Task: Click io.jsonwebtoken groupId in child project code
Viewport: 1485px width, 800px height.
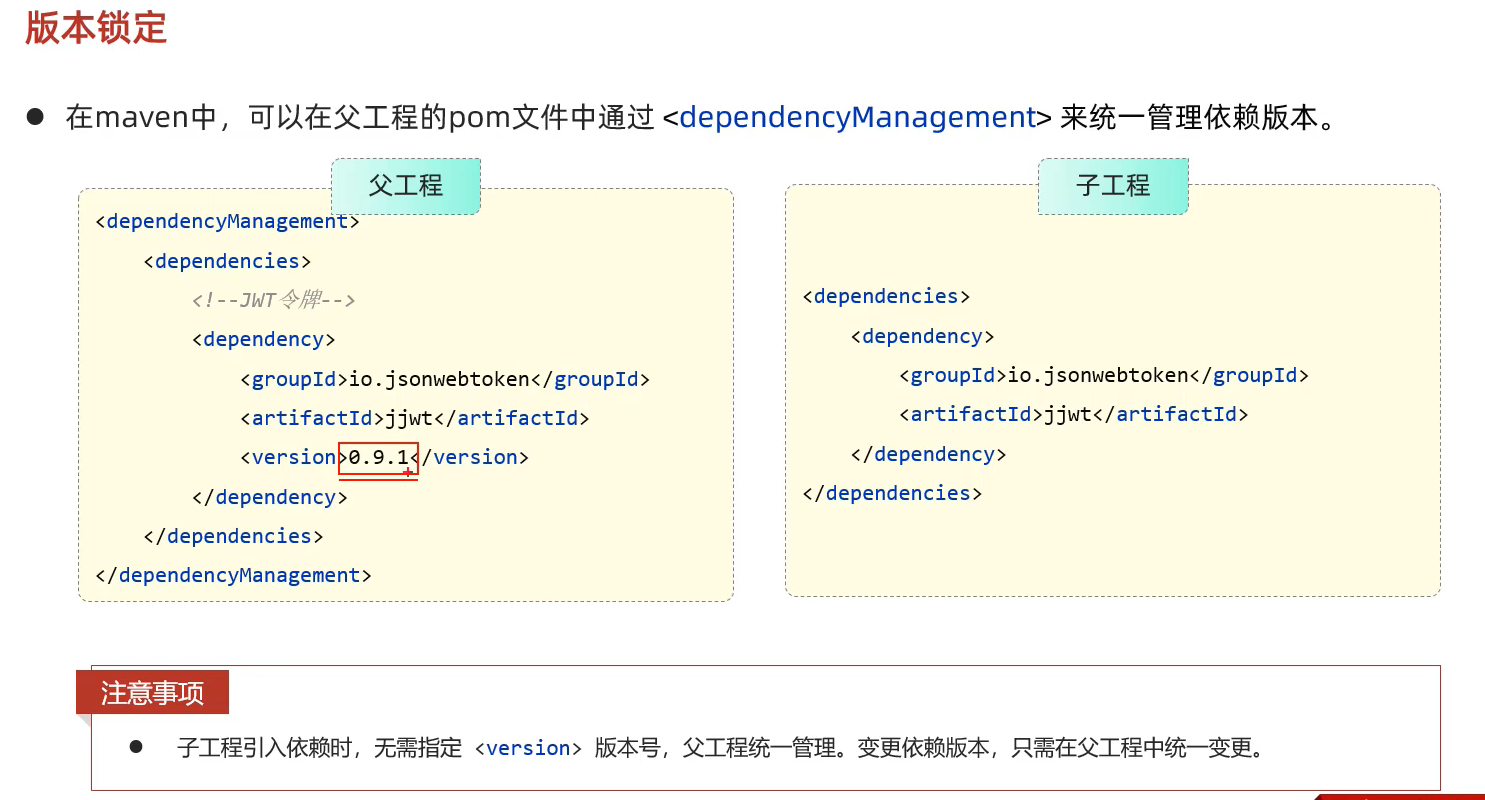Action: coord(1097,376)
